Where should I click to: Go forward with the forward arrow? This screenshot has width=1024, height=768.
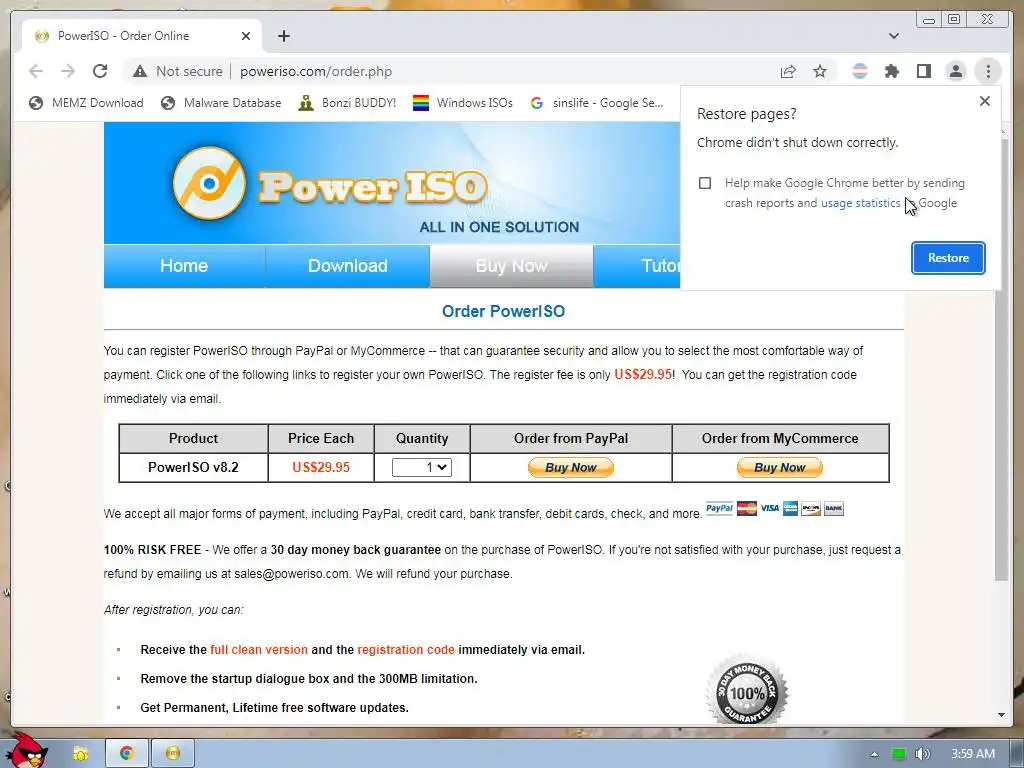pyautogui.click(x=68, y=71)
